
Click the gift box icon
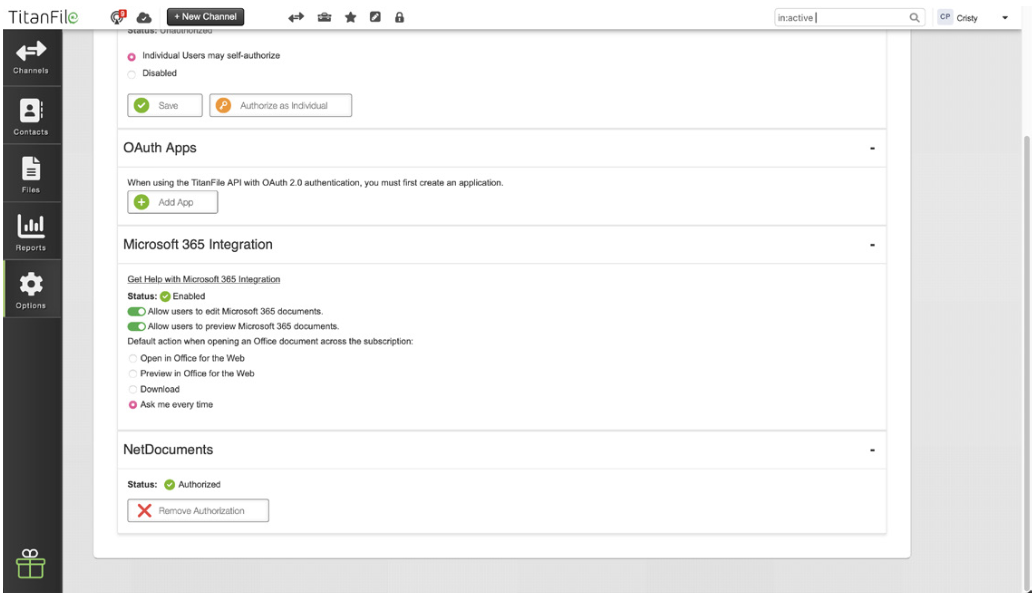click(30, 564)
